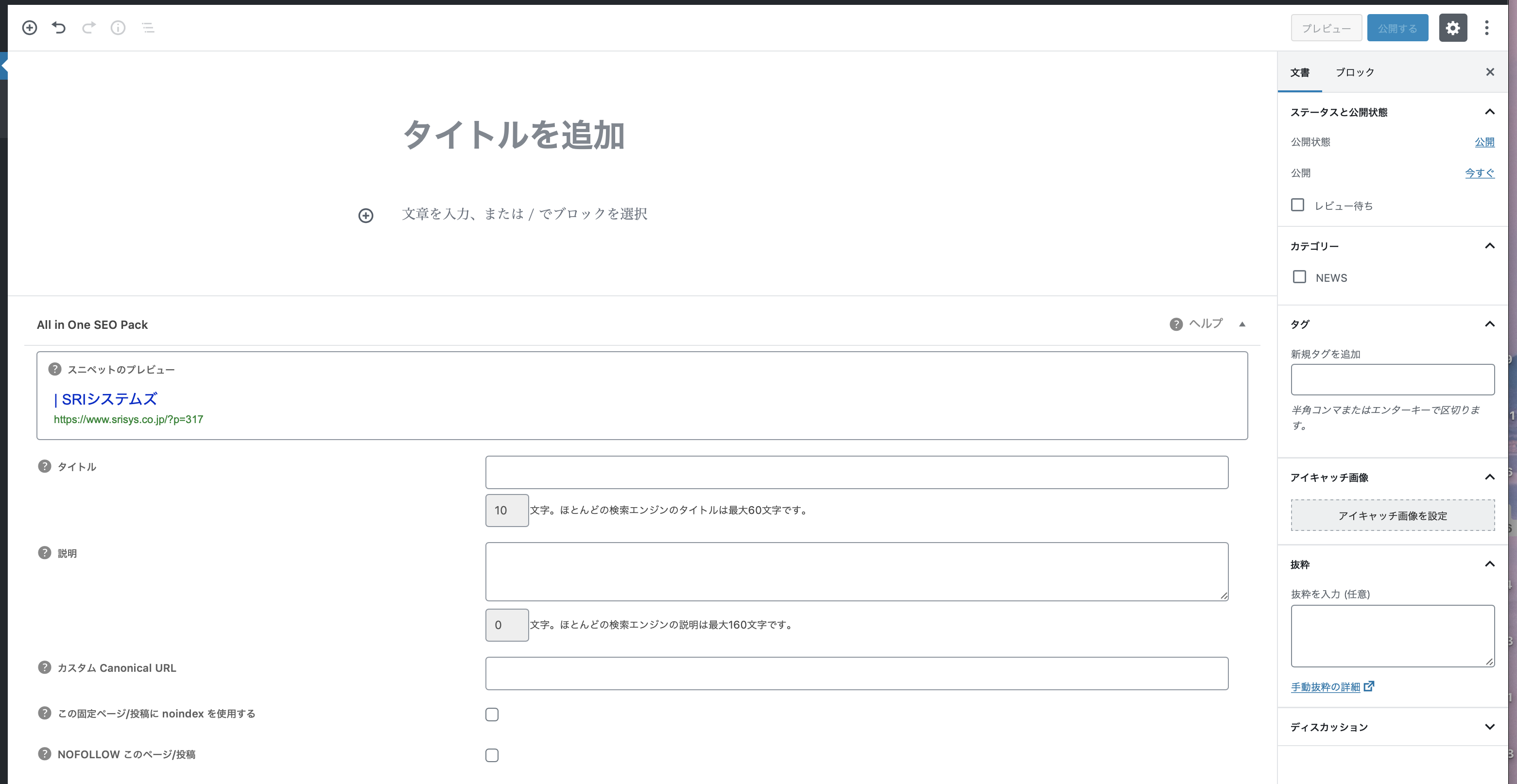Click the description character count box showing 0
The width and height of the screenshot is (1517, 784).
click(x=506, y=625)
